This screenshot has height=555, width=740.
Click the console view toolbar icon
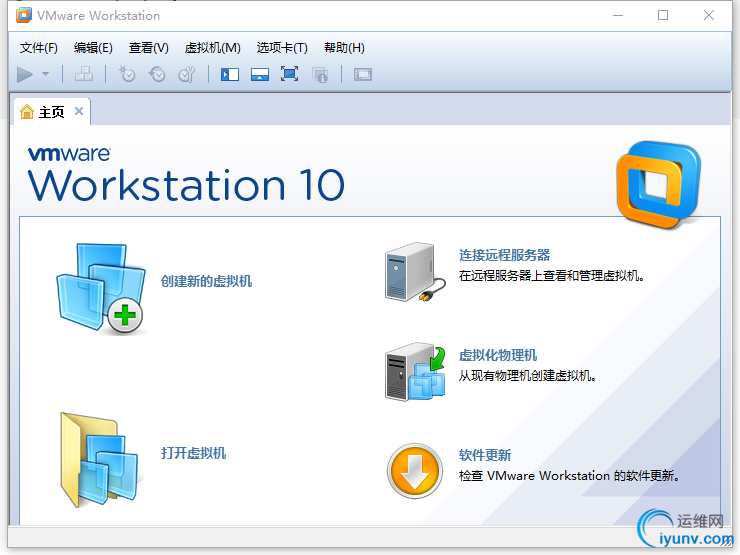point(363,75)
